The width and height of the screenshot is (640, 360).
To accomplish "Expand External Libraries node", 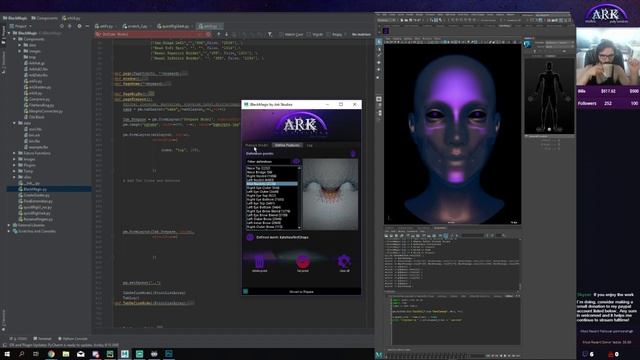I will click(9, 225).
